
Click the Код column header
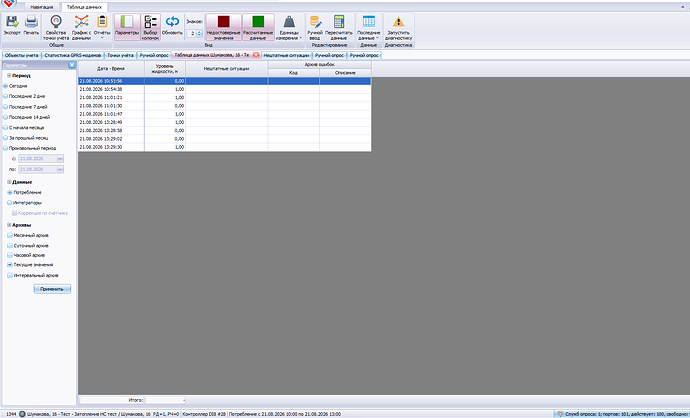pos(294,73)
